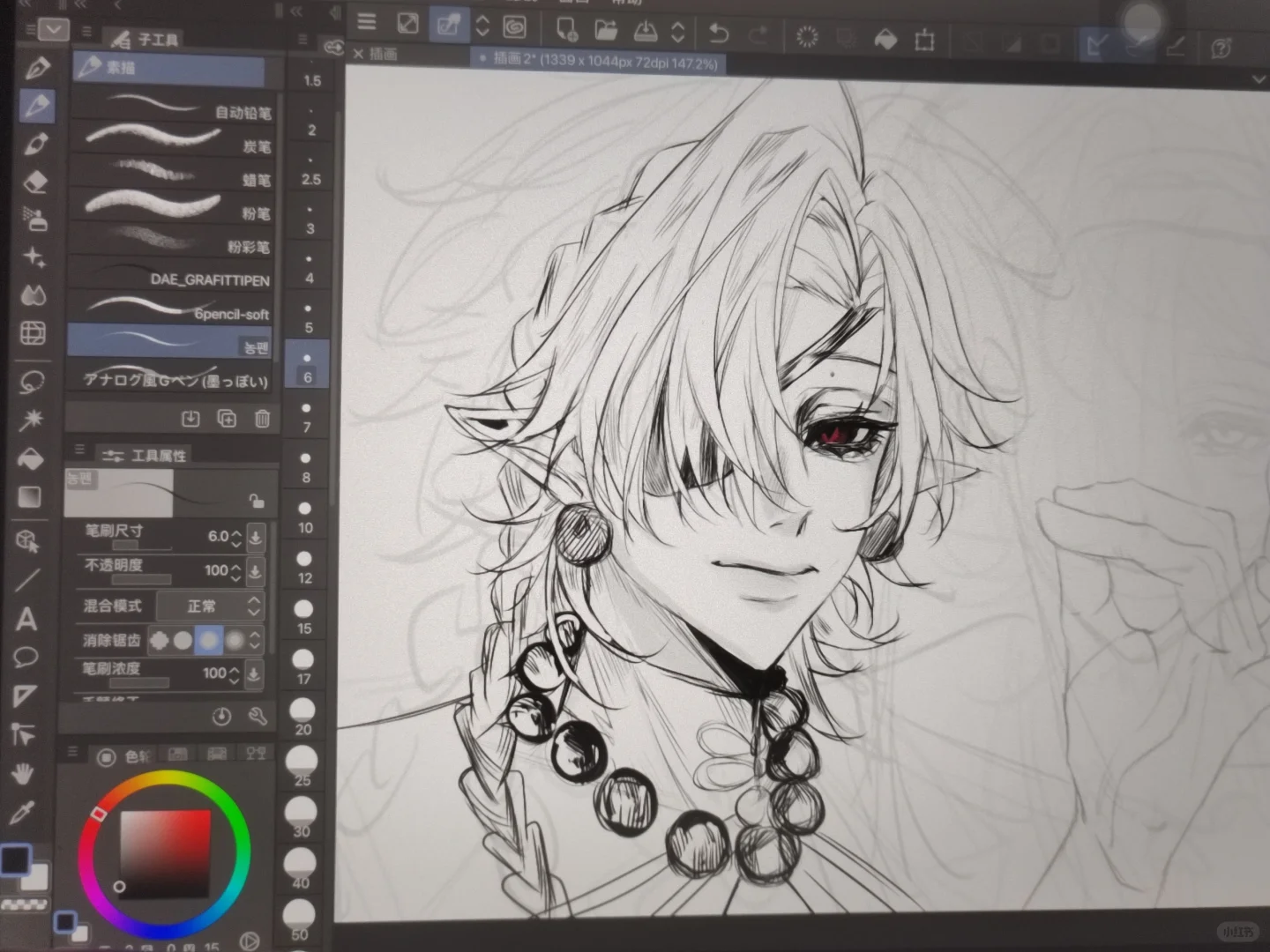Select the Operation object tool

tap(28, 541)
